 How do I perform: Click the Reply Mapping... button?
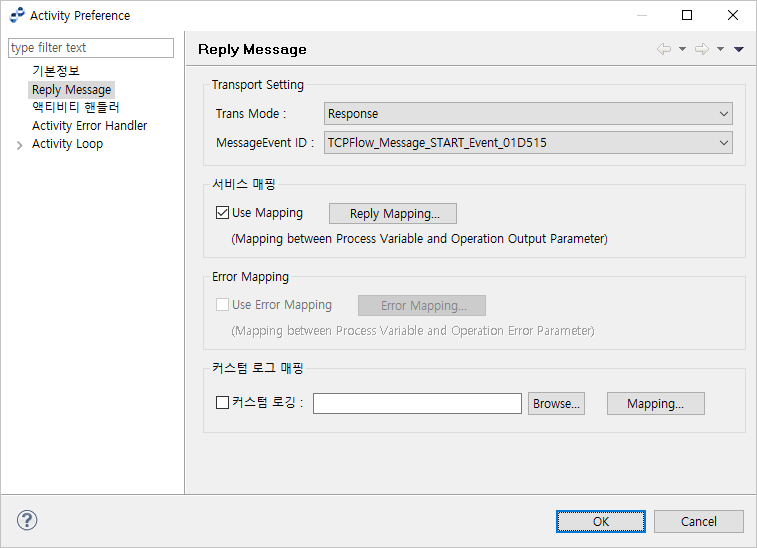click(392, 213)
